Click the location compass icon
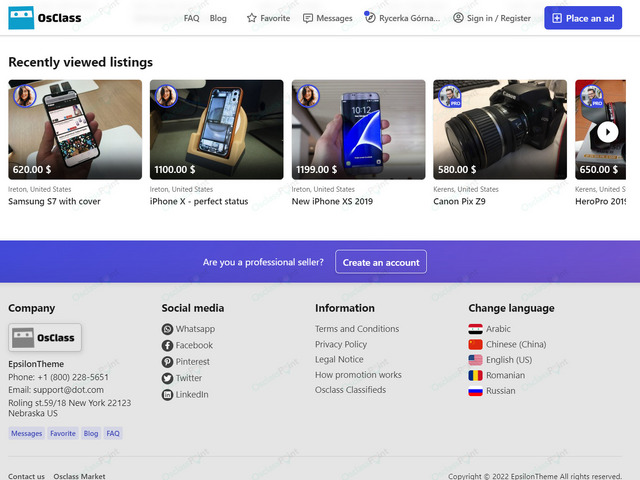The width and height of the screenshot is (640, 480). tap(370, 18)
